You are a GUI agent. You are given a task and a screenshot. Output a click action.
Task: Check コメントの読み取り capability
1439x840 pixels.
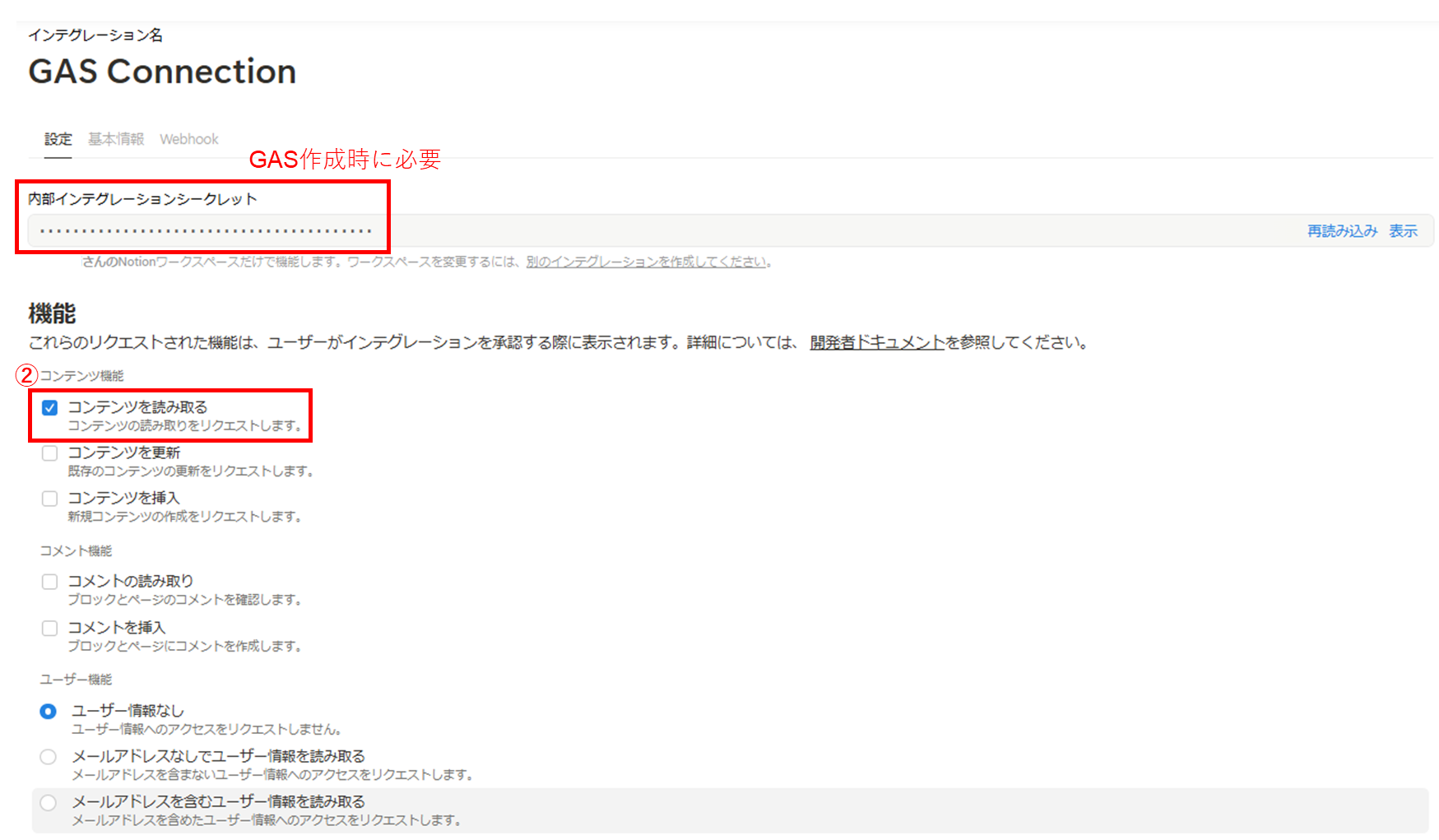click(49, 582)
